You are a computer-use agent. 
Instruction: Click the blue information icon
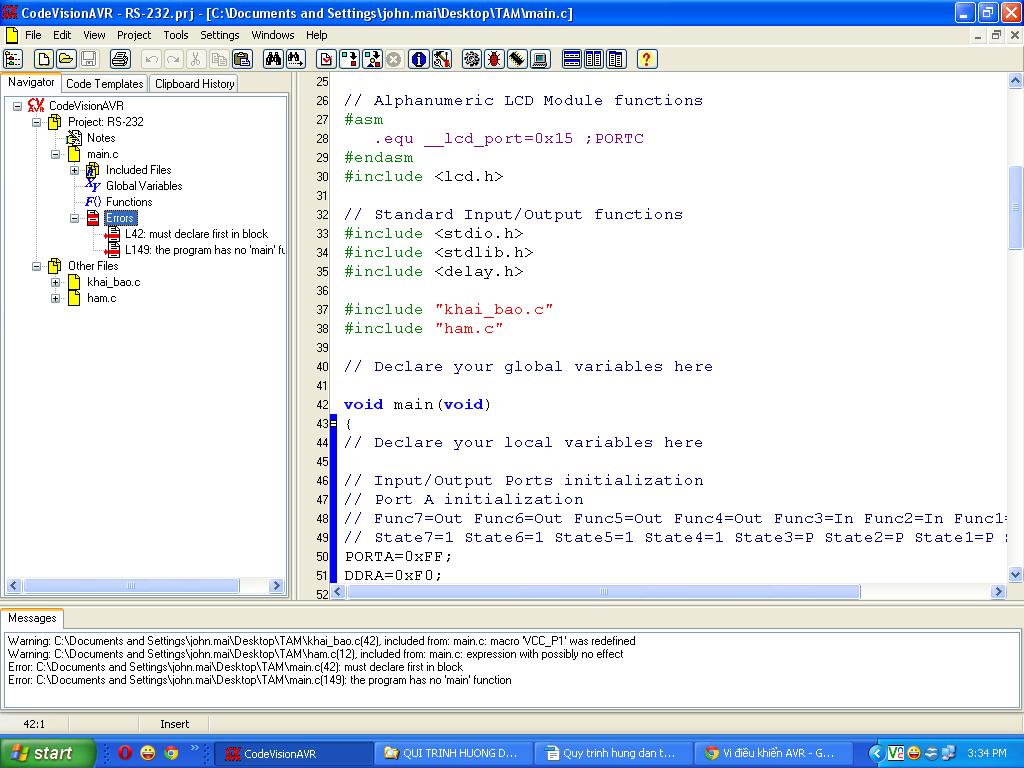[419, 59]
